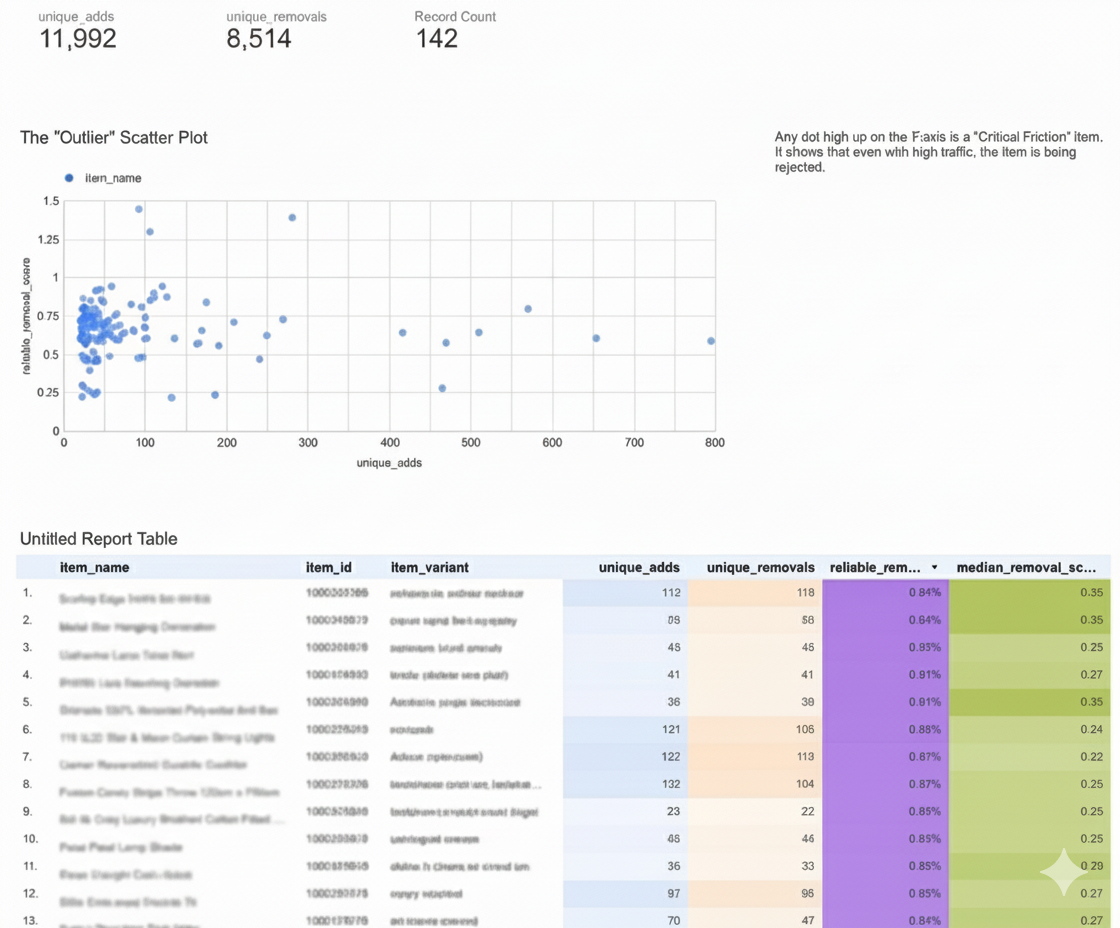1120x928 pixels.
Task: Select the Critical Friction description text box
Action: coord(938,152)
